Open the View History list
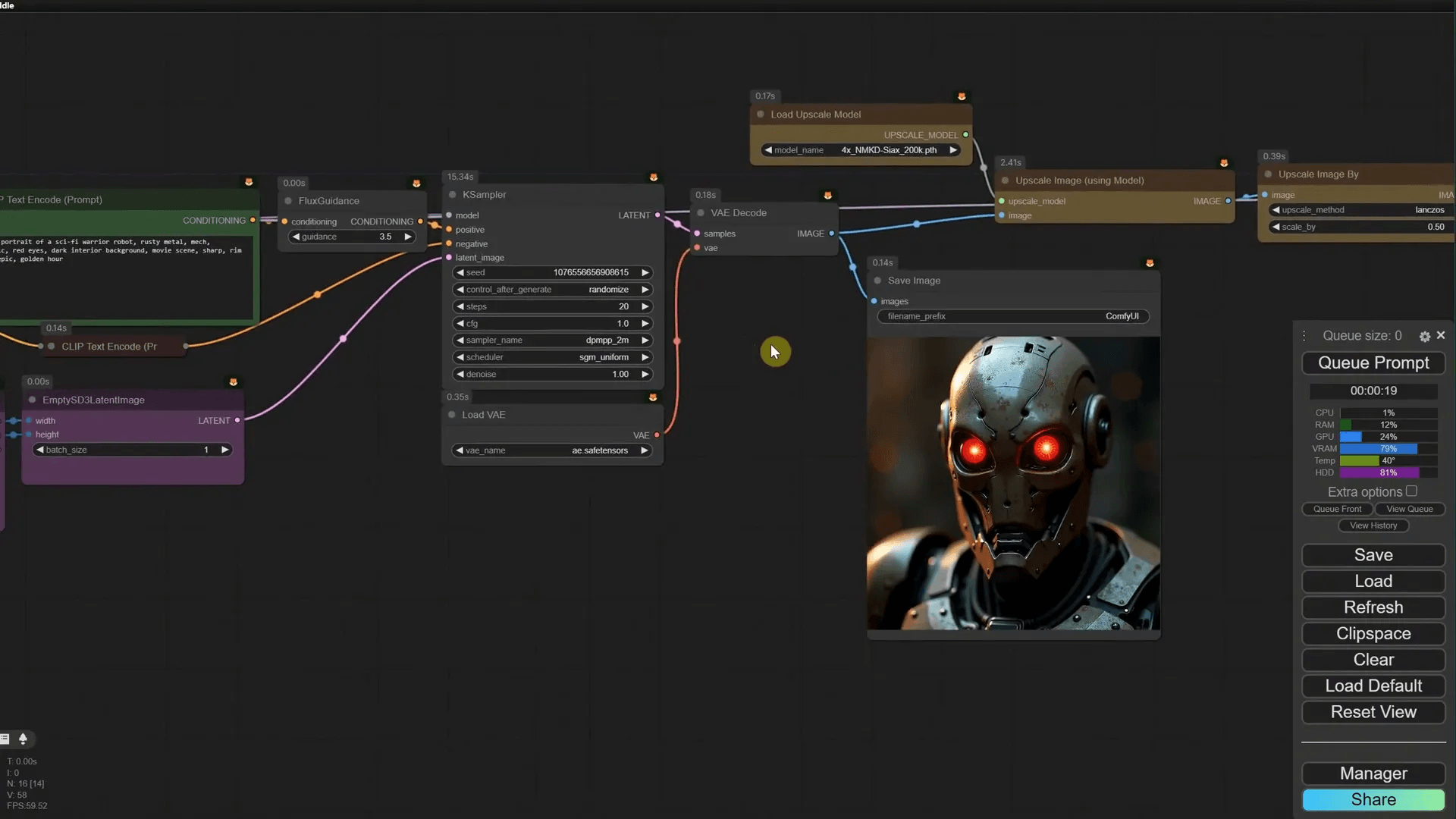This screenshot has width=1456, height=819. [1373, 526]
